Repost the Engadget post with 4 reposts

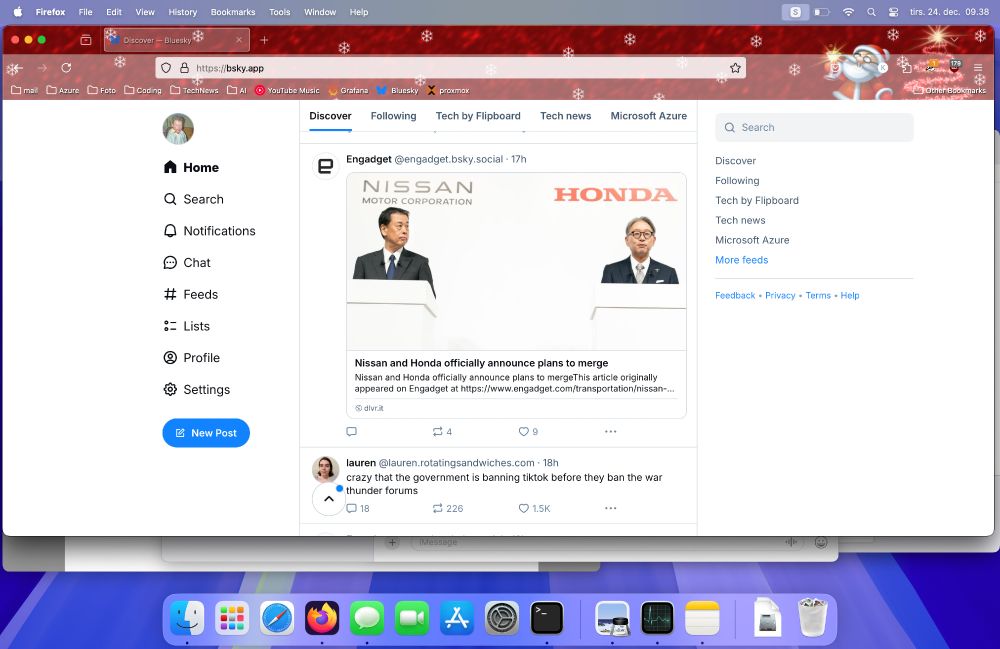pyautogui.click(x=442, y=432)
